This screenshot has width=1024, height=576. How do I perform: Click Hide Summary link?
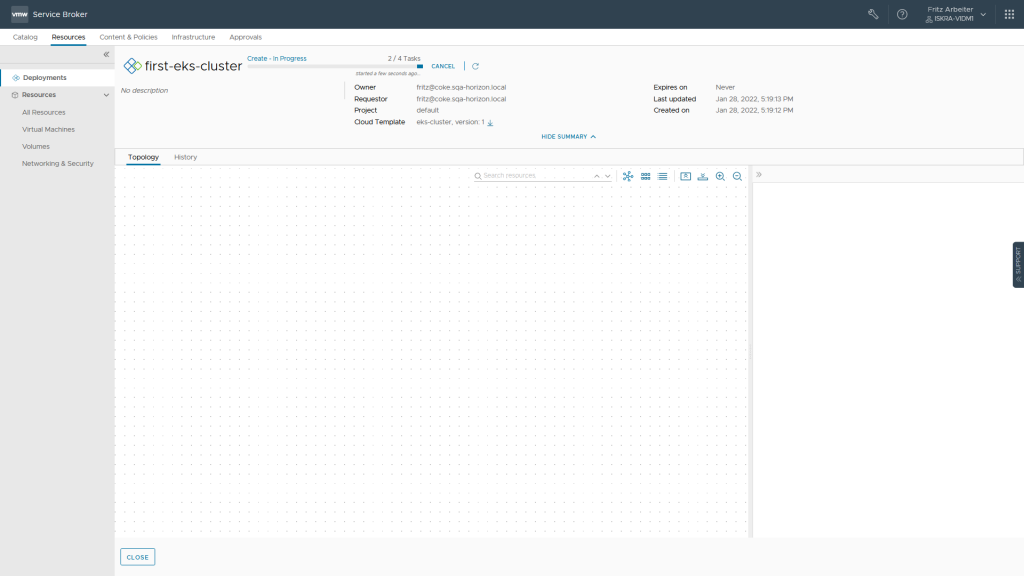pyautogui.click(x=568, y=136)
